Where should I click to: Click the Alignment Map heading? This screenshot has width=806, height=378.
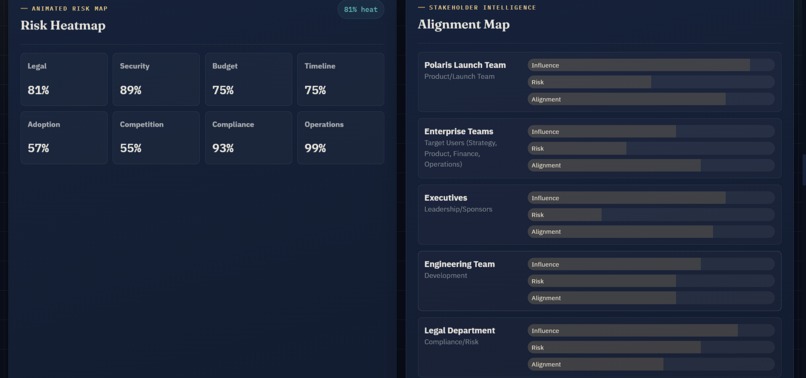(x=464, y=24)
